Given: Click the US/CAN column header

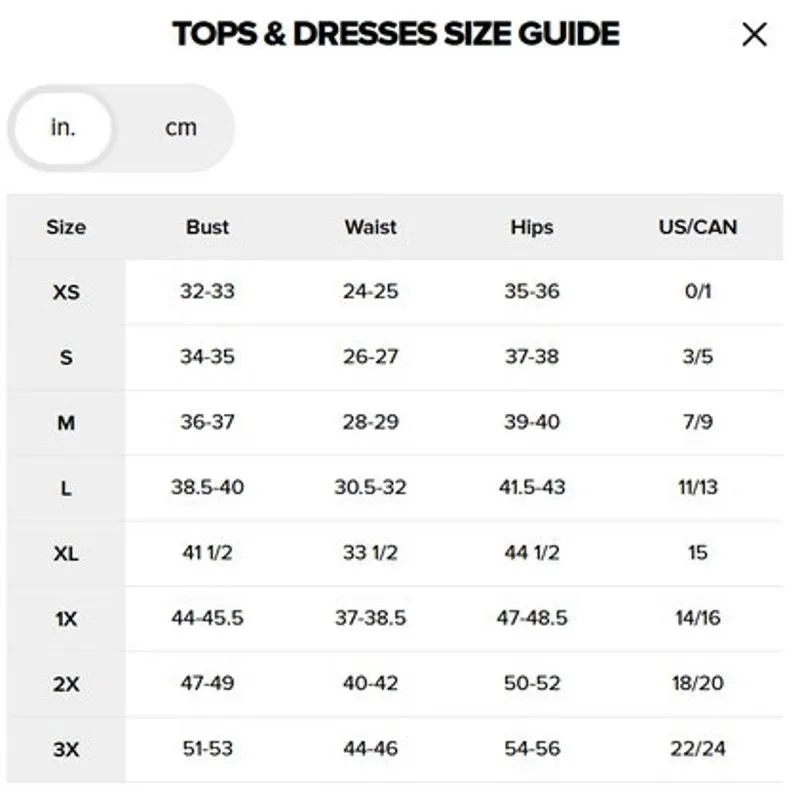Looking at the screenshot, I should pyautogui.click(x=697, y=227).
